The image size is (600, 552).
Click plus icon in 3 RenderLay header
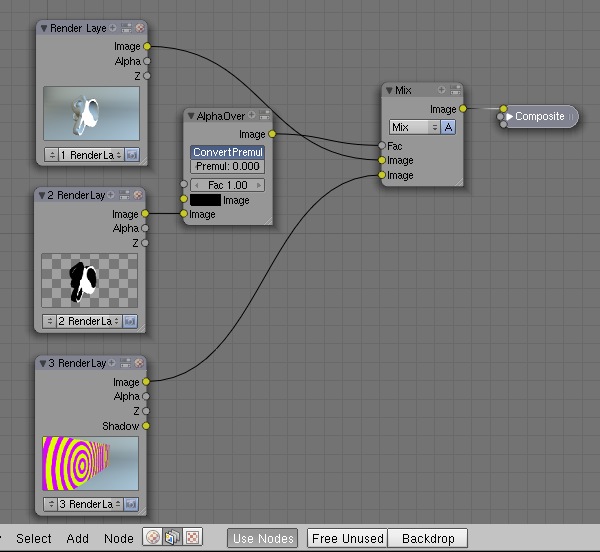pos(111,363)
